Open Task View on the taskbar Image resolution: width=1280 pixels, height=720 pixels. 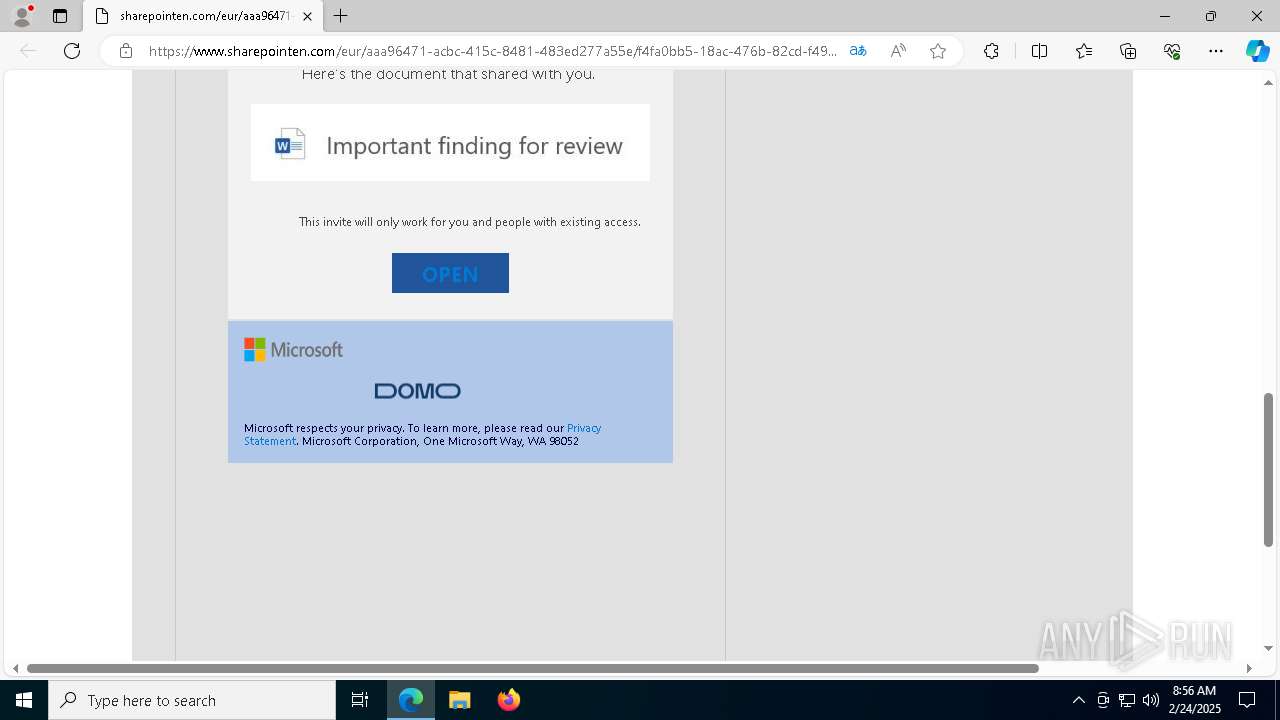pos(360,700)
